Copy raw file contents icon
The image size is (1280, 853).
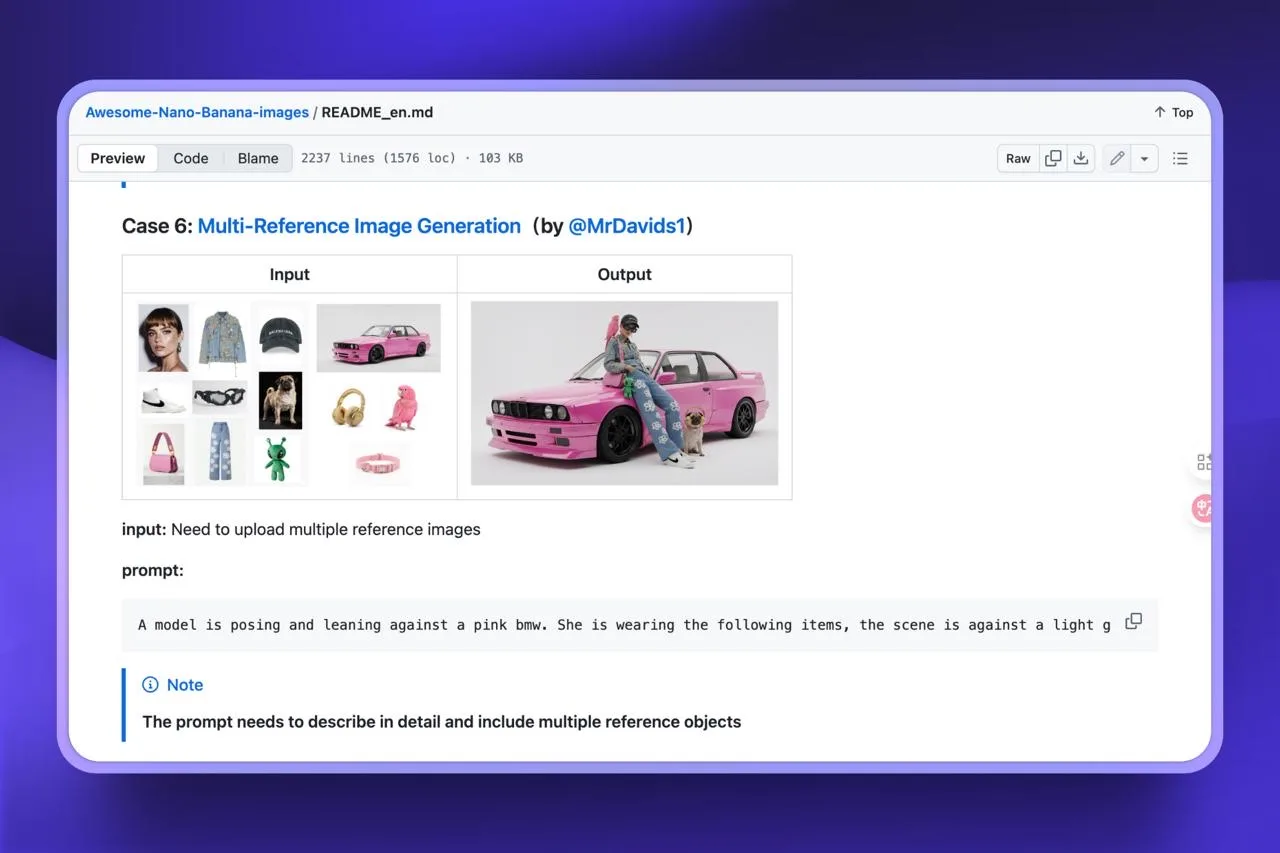[1053, 158]
